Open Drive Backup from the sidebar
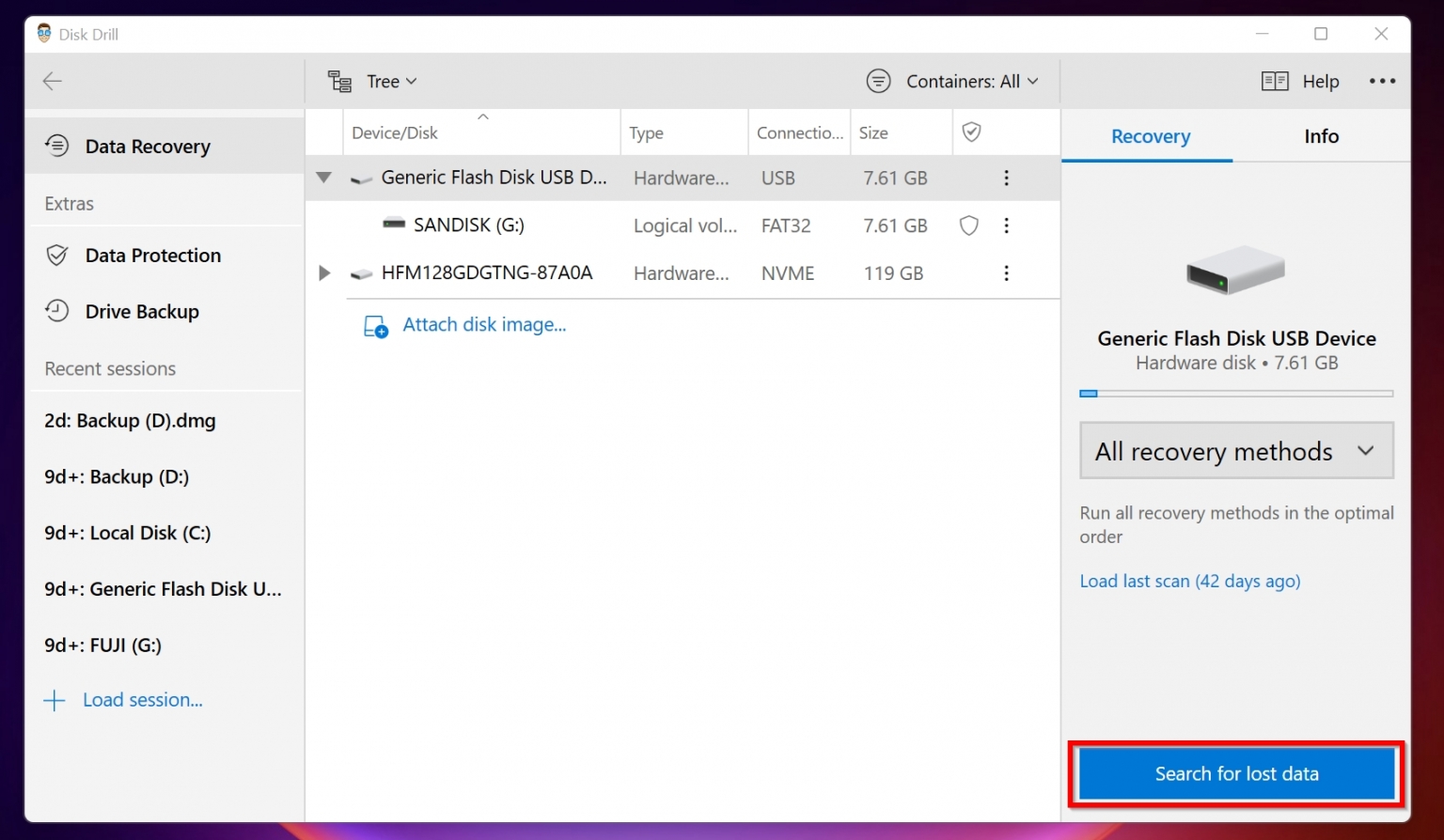Image resolution: width=1444 pixels, height=840 pixels. pos(142,311)
